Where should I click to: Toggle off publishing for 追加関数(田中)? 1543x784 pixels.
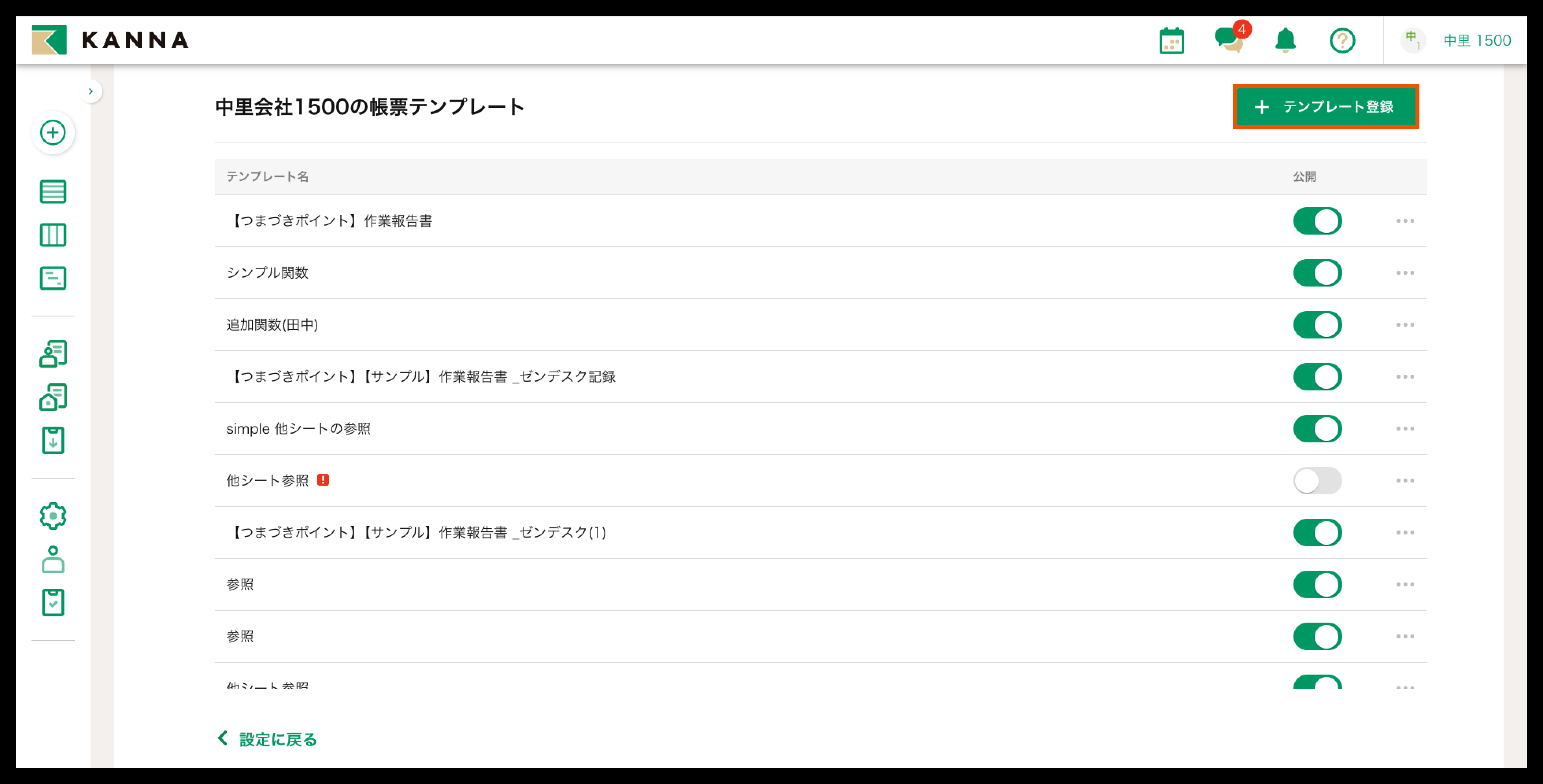click(1317, 325)
